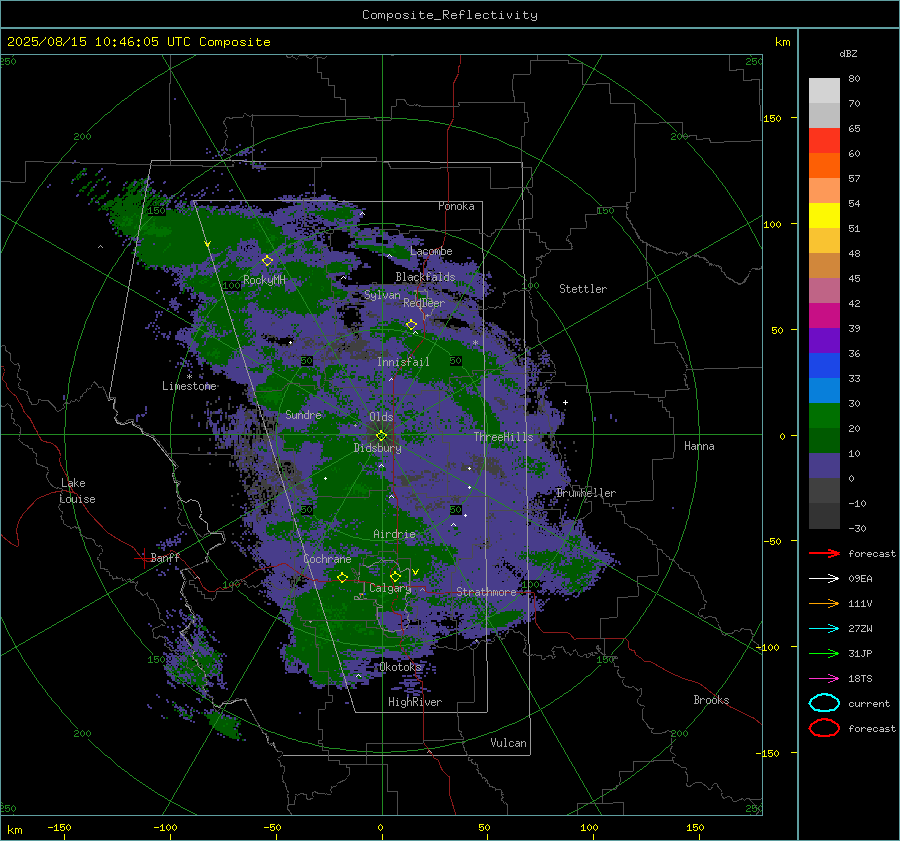Click the orange swatch at 60 dBZ
900x841 pixels.
tap(824, 165)
